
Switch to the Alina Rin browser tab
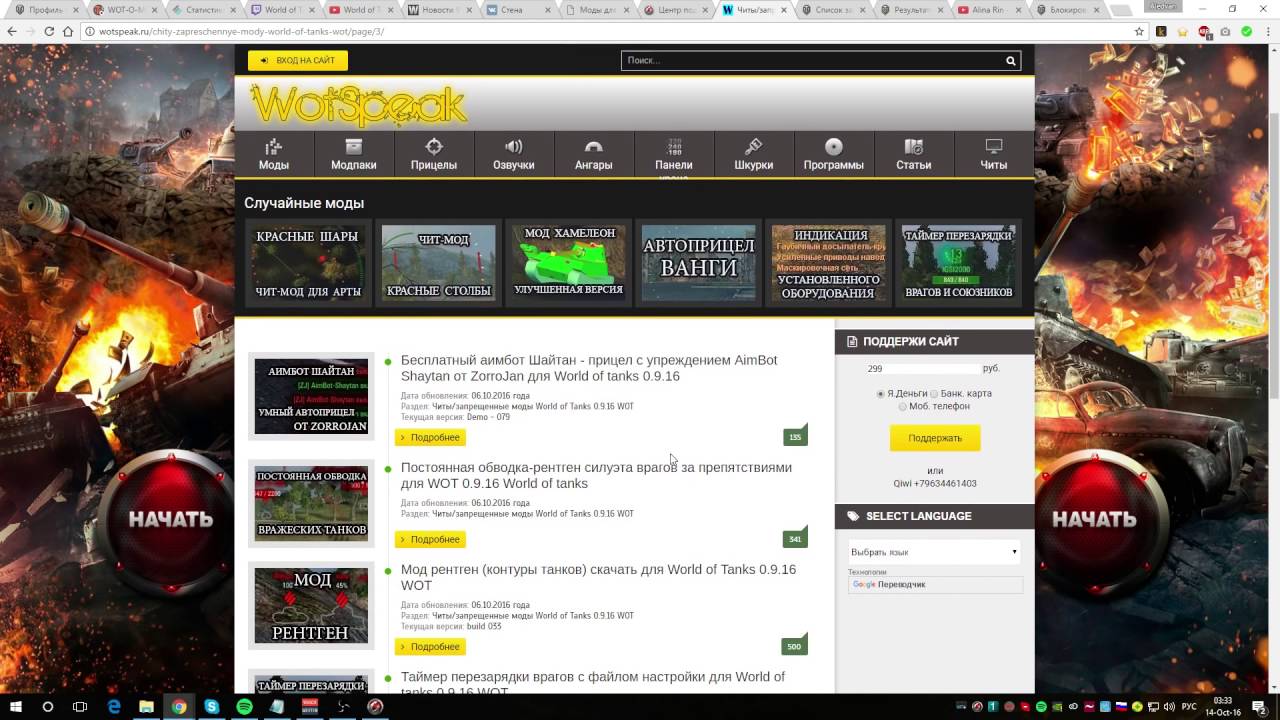(990, 9)
